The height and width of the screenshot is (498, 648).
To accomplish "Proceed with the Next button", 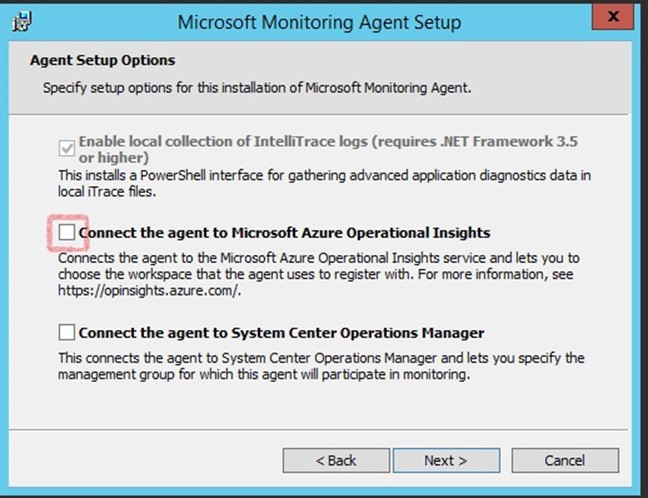I will point(446,460).
